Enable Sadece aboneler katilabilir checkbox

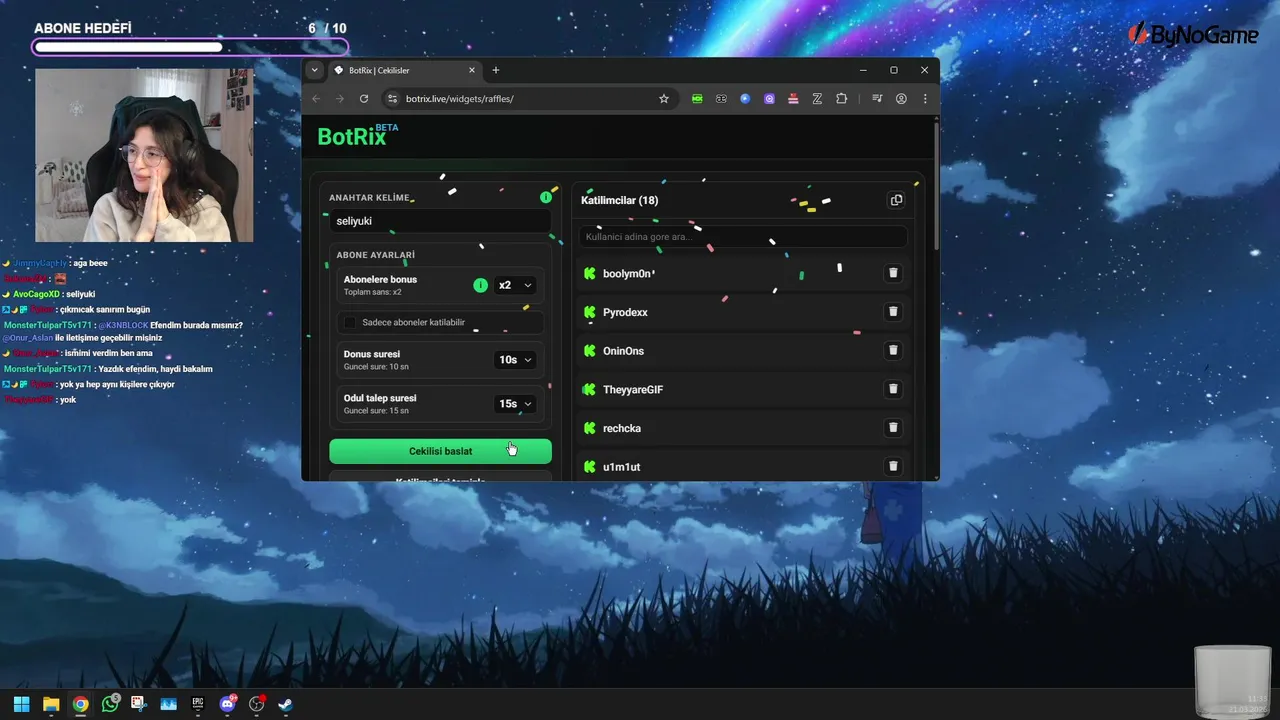click(350, 323)
